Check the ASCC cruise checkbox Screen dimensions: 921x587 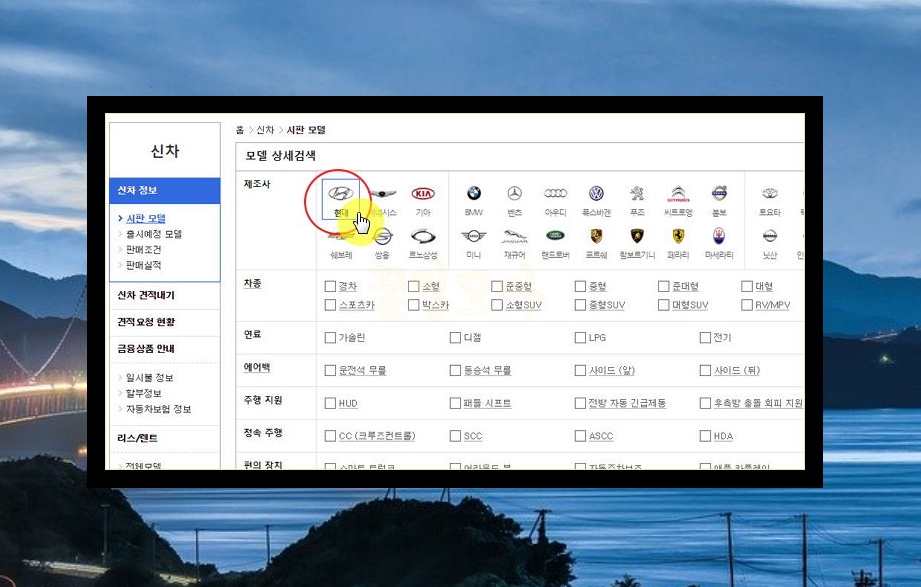tap(580, 436)
